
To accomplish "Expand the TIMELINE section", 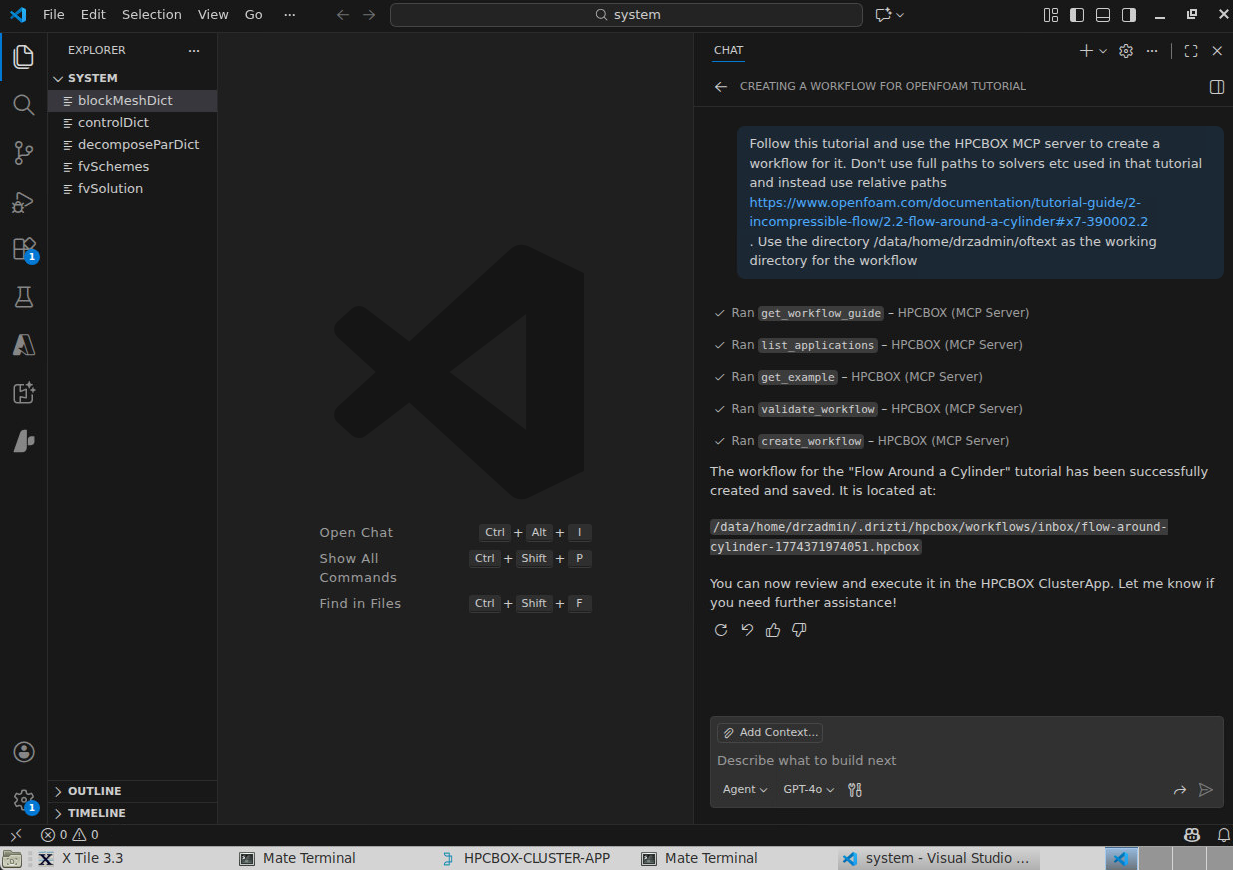I will pos(132,813).
